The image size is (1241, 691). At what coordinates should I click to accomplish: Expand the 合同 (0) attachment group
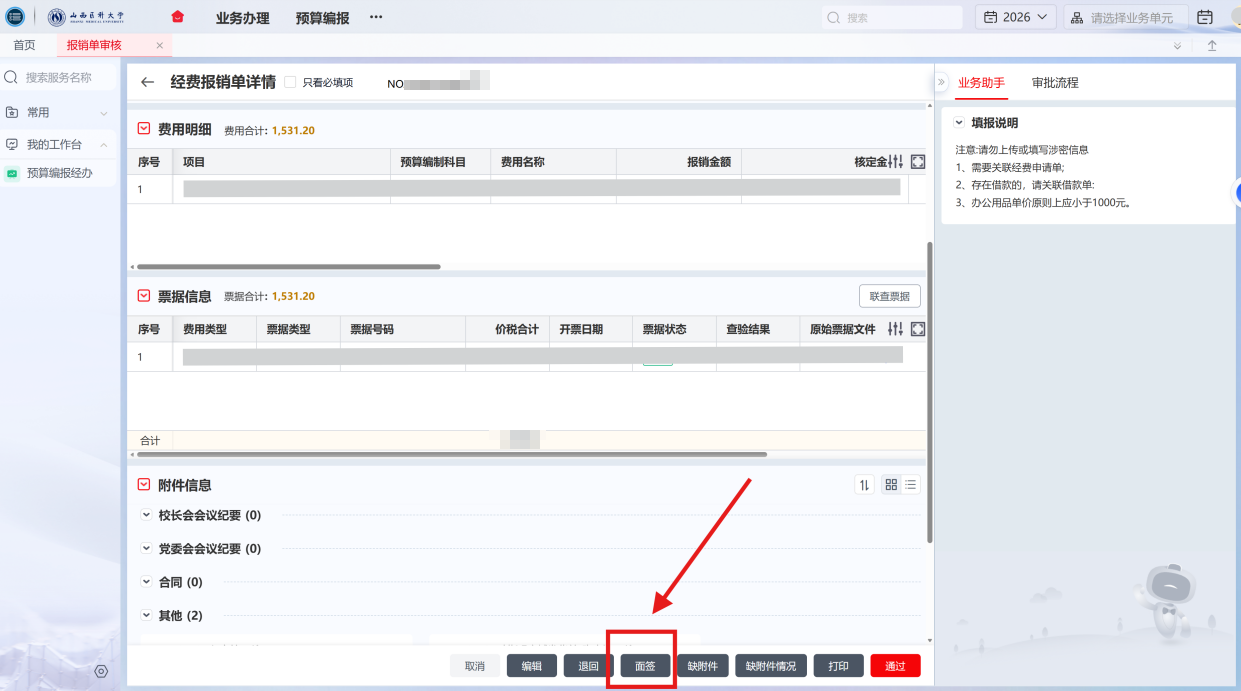point(149,582)
